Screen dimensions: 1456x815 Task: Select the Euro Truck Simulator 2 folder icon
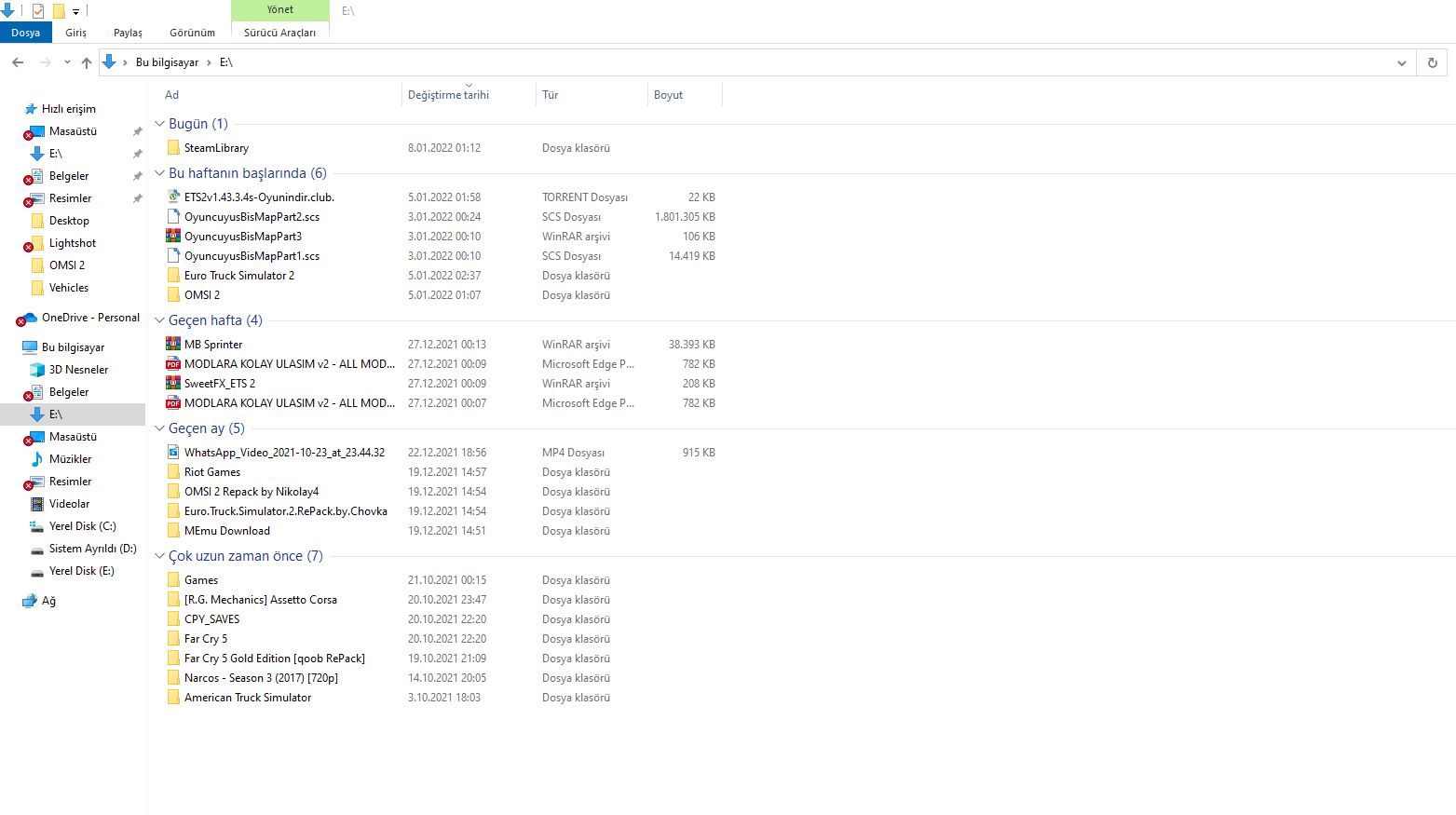tap(173, 276)
